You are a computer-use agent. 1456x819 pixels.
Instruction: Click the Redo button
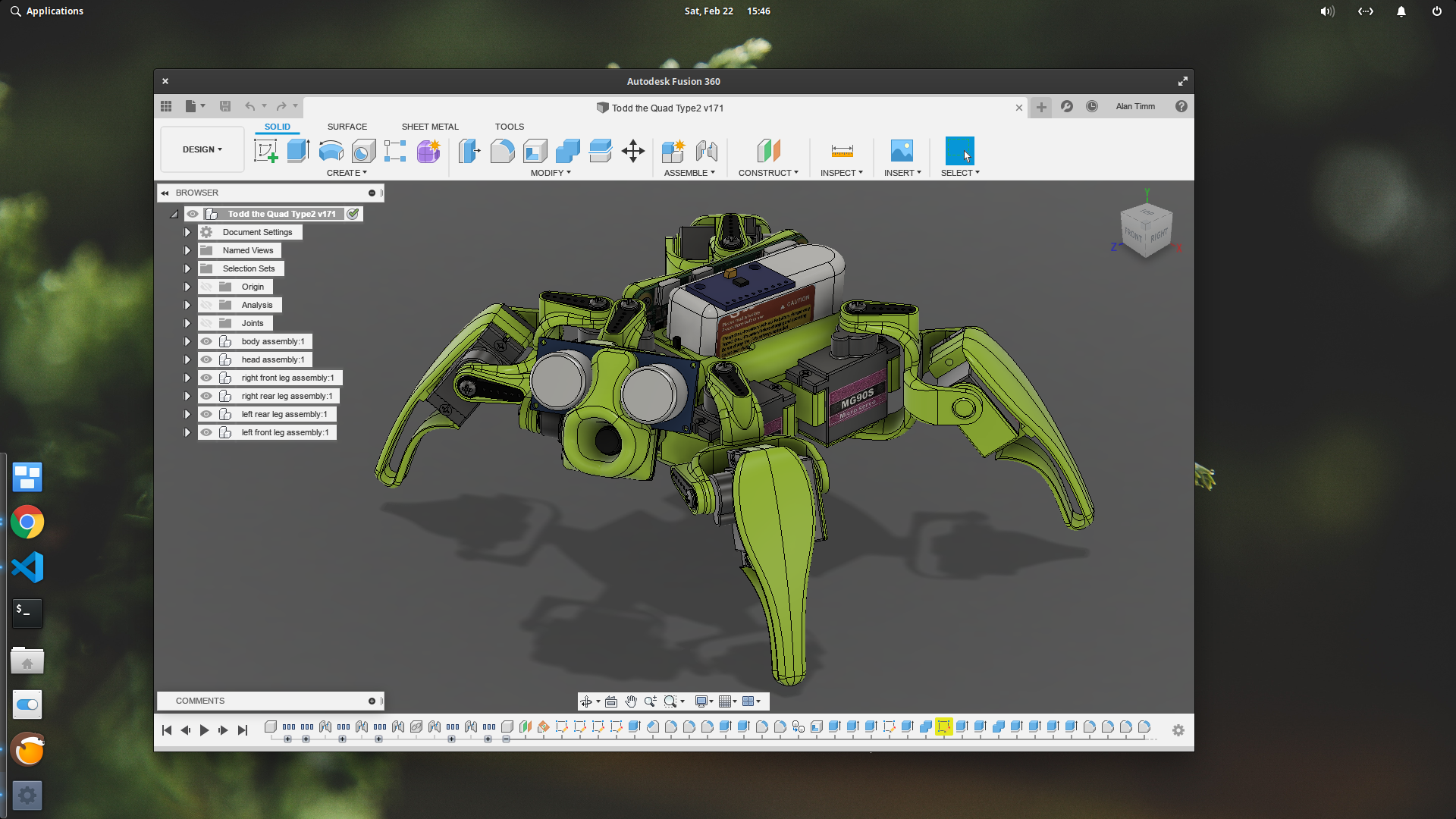(281, 106)
